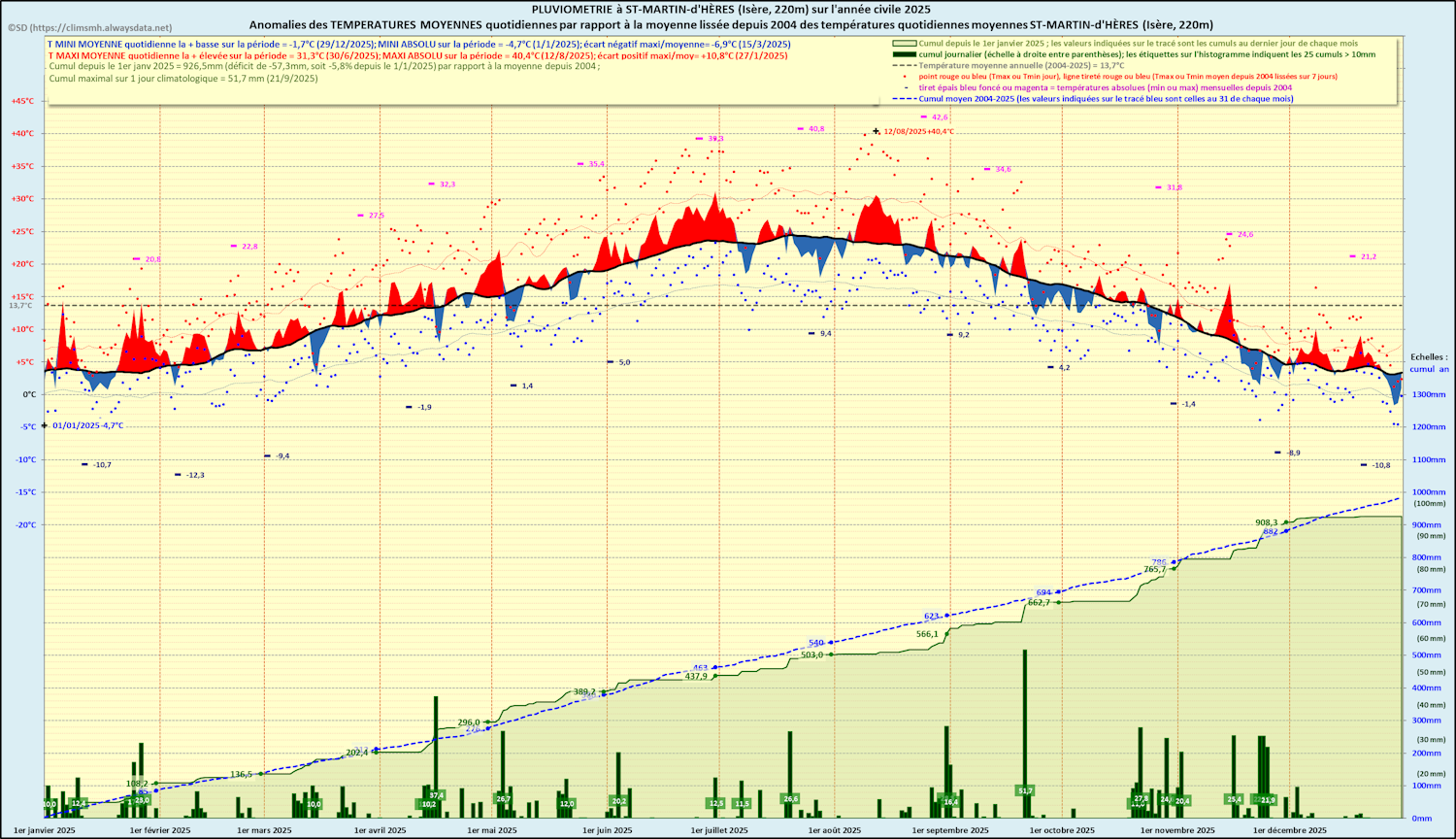Screen dimensions: 1456x839
Task: Click the 51,7 rainfall bar label
Action: 1025,791
